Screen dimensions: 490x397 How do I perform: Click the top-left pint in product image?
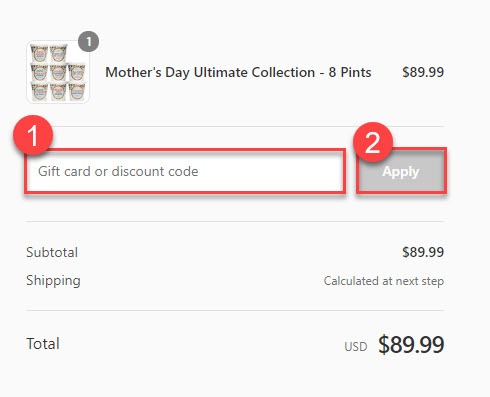pos(39,53)
